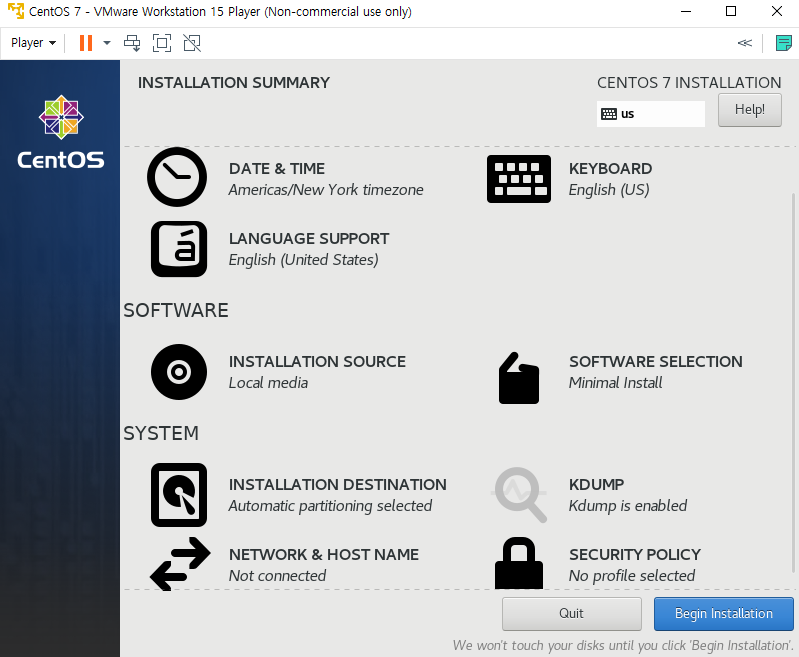Click the Network arrows icon

(x=180, y=564)
